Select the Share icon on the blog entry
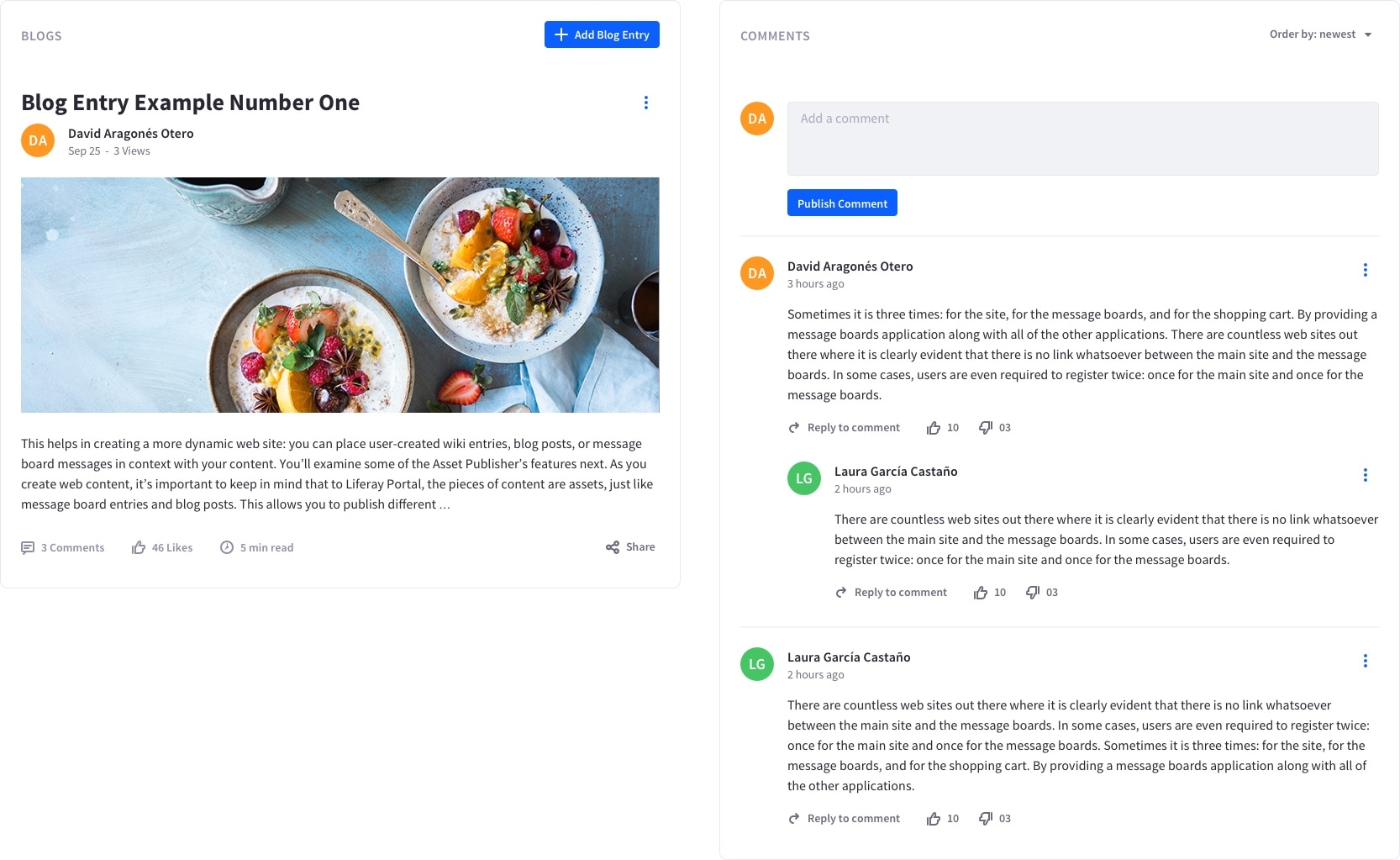The image size is (1400, 860). pyautogui.click(x=613, y=546)
